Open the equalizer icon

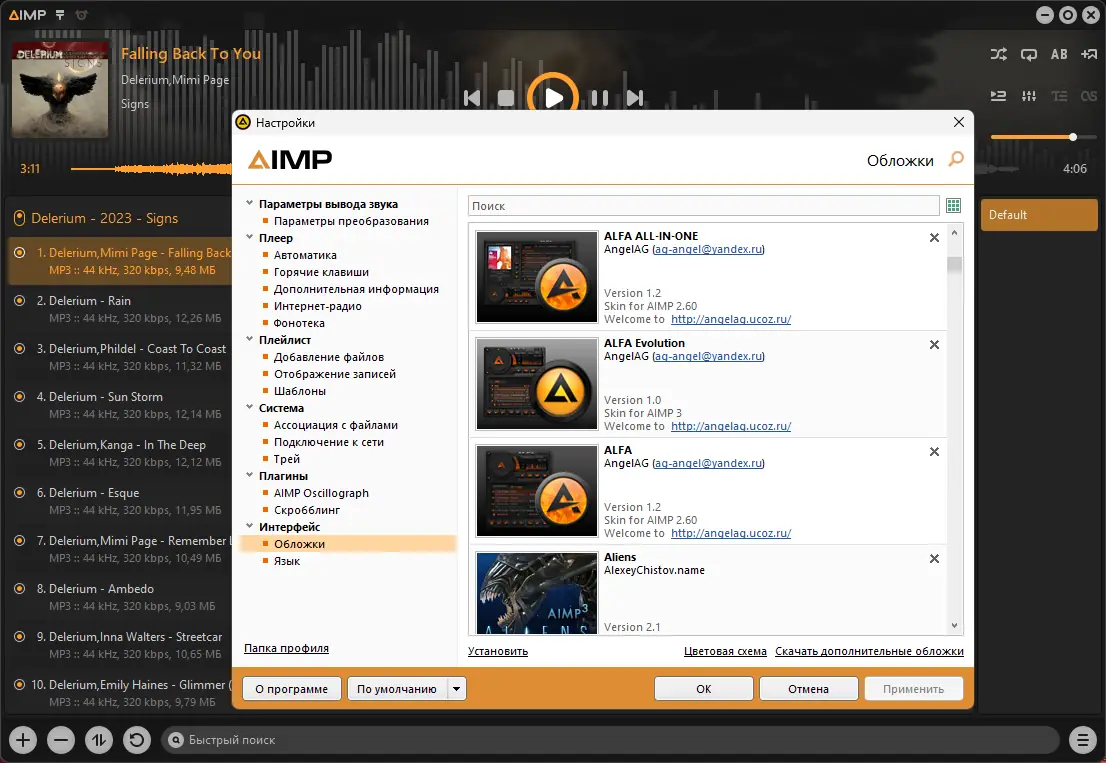pos(1028,96)
